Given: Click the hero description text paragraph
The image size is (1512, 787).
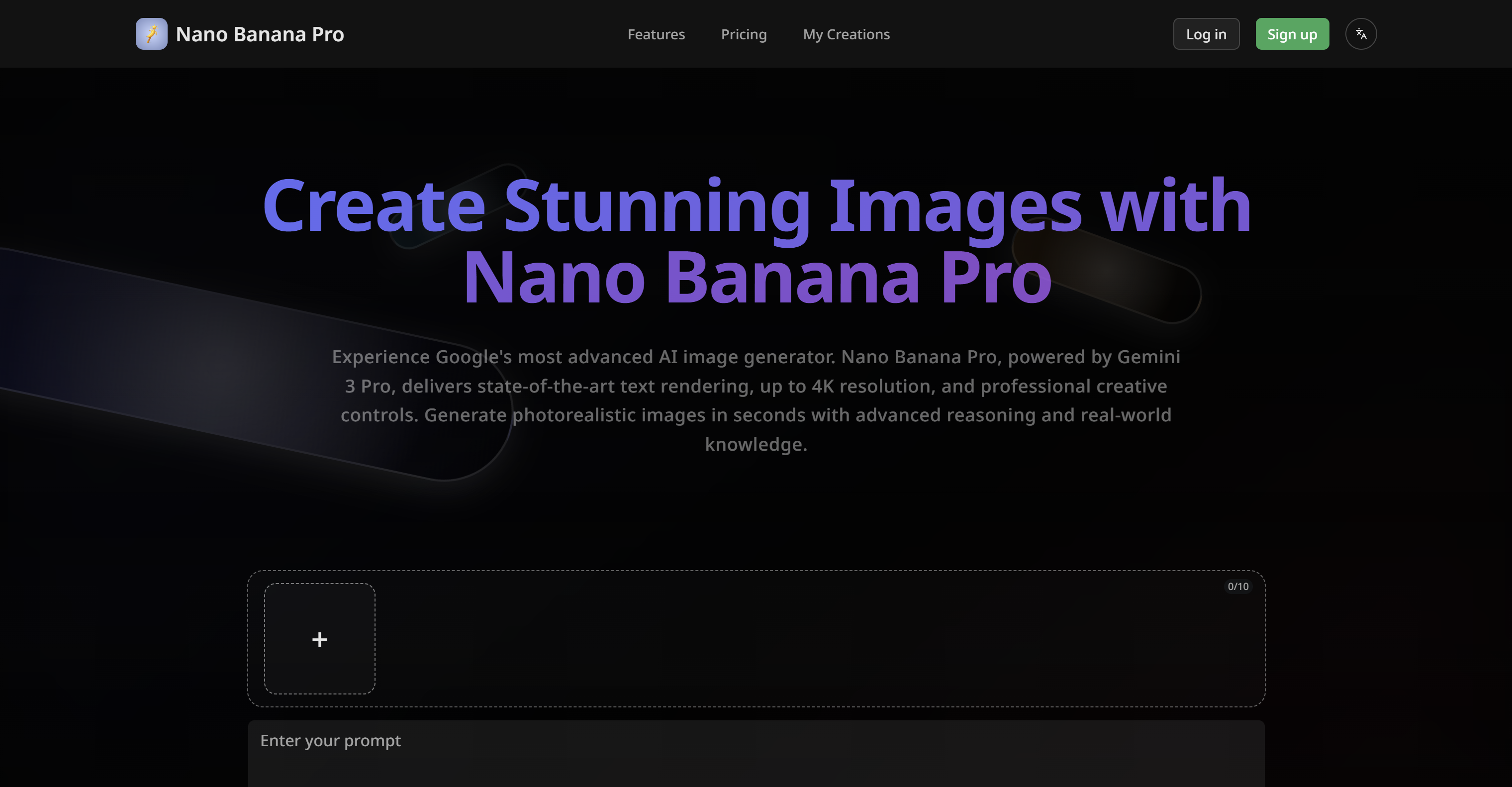Looking at the screenshot, I should tap(756, 399).
